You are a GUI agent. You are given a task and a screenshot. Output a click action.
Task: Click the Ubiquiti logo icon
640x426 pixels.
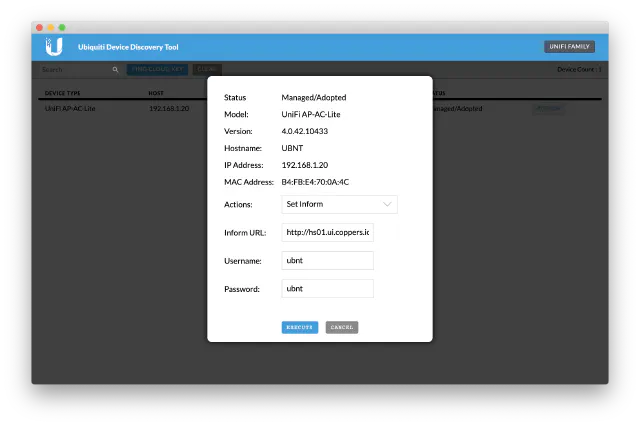coord(54,46)
